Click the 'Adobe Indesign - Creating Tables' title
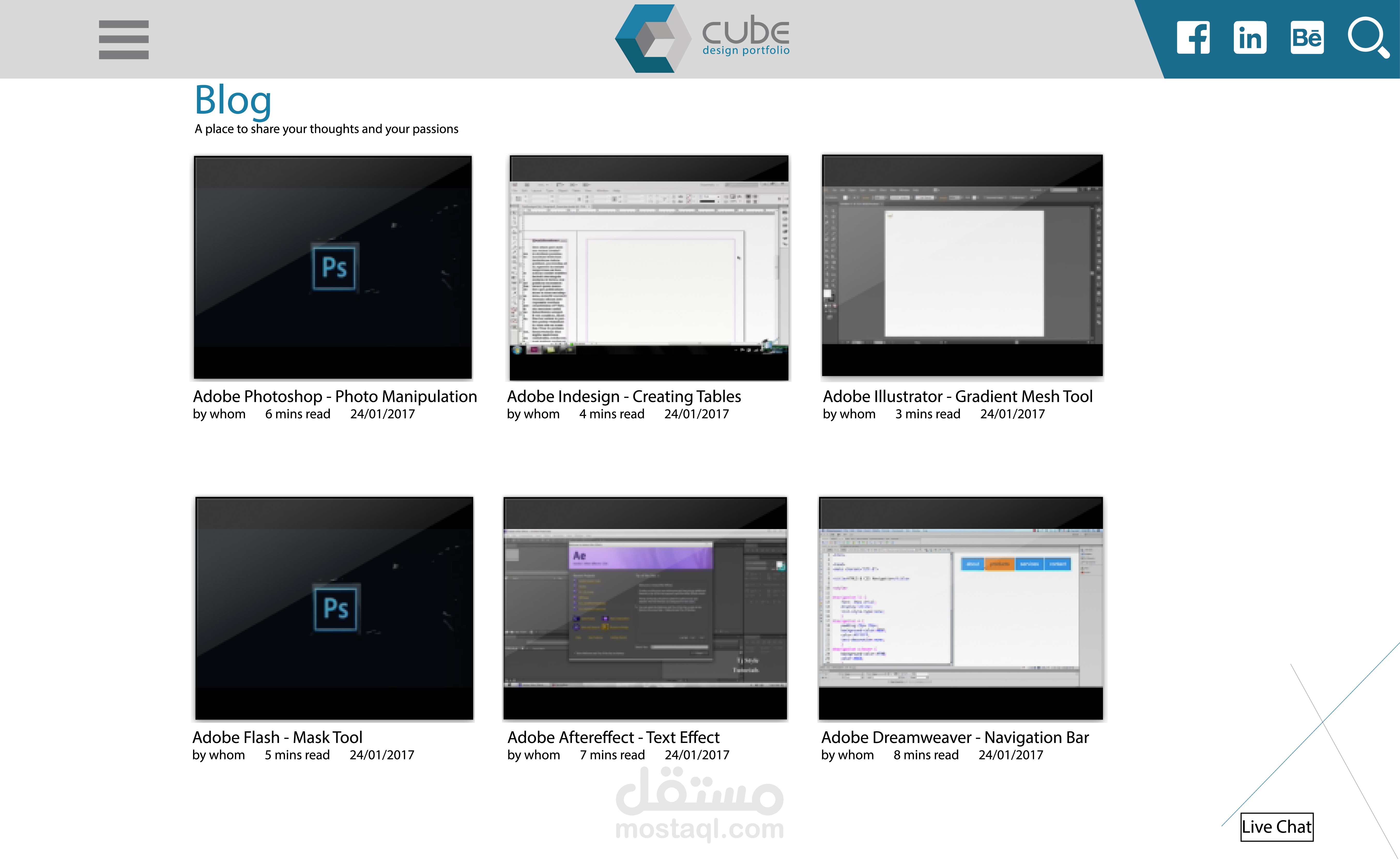The image size is (1400, 861). [x=624, y=396]
